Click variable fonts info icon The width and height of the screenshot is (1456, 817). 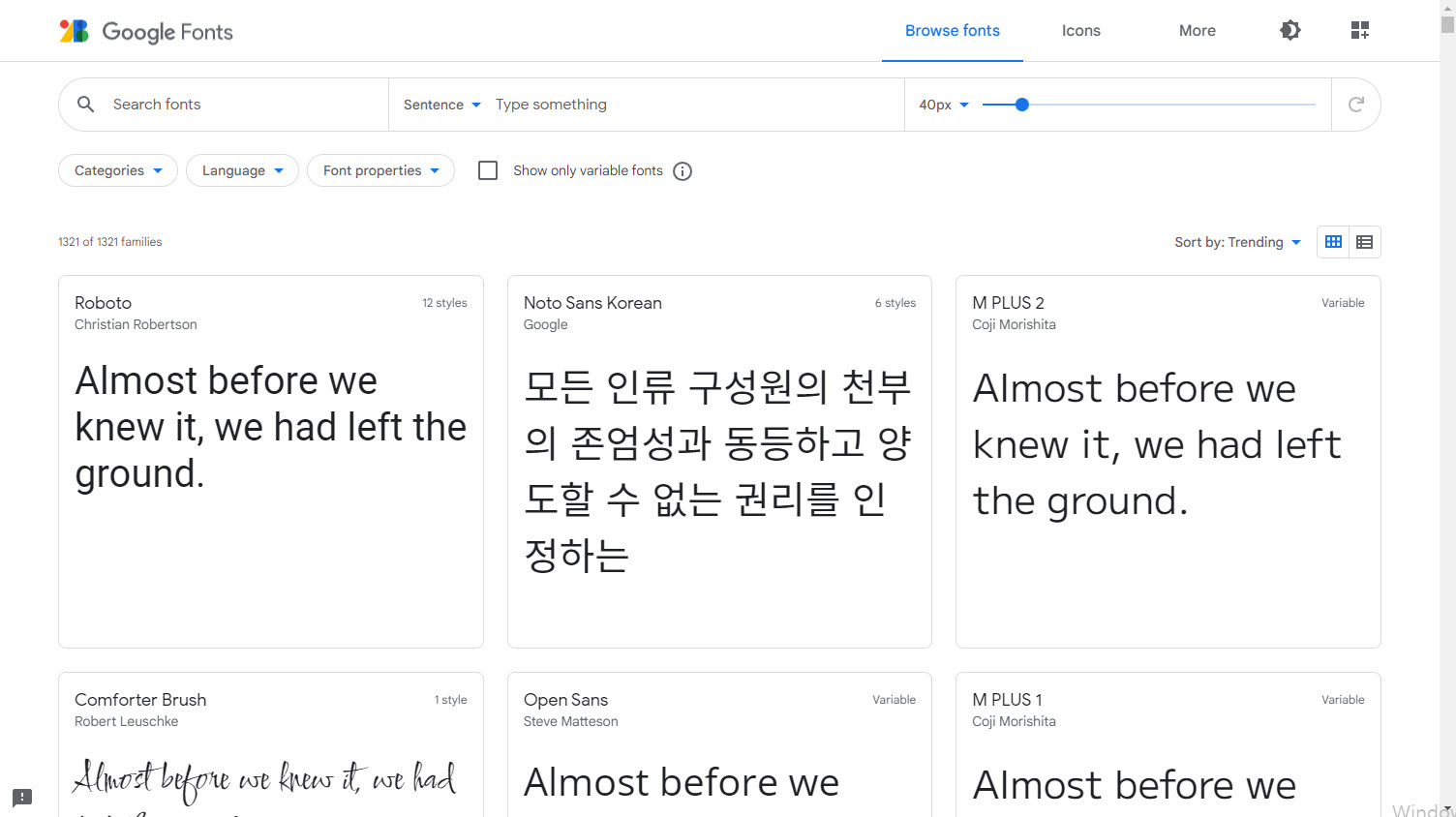(x=682, y=171)
